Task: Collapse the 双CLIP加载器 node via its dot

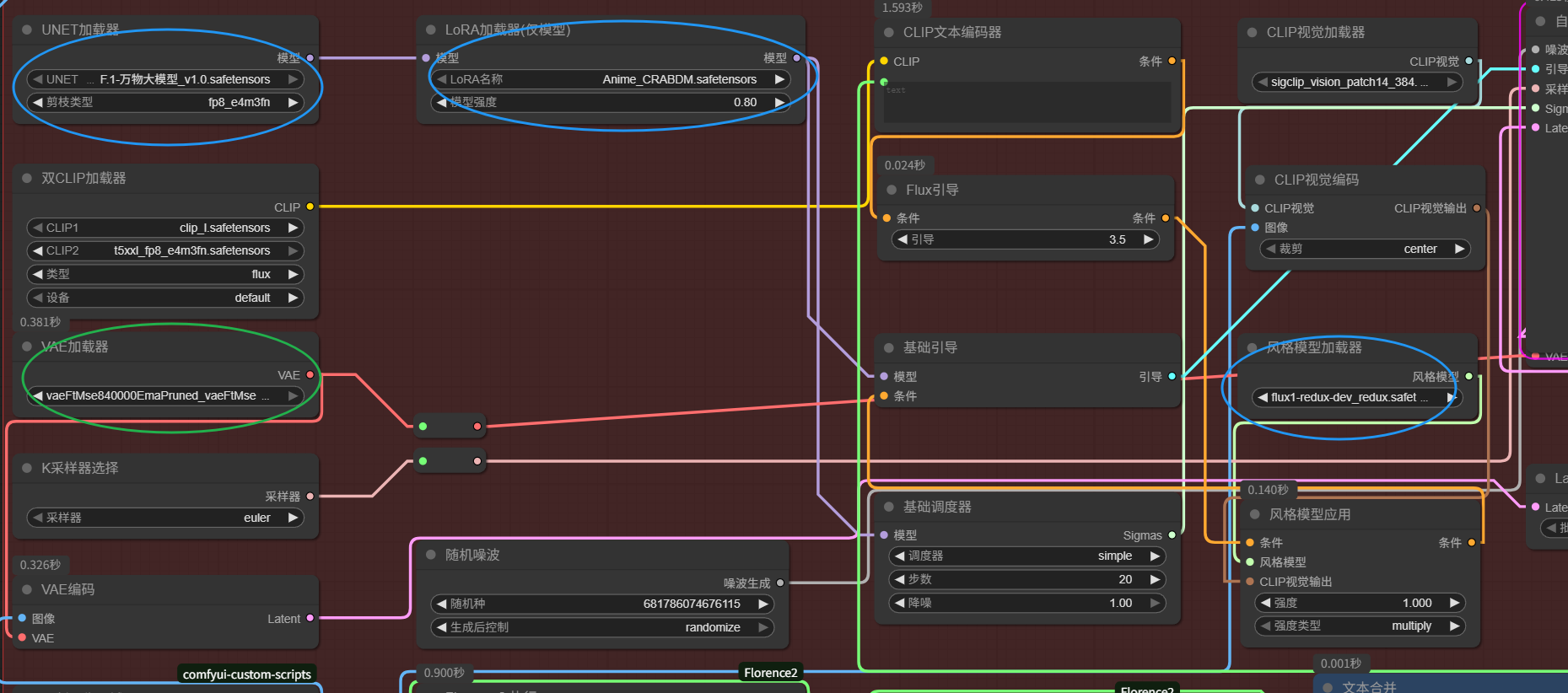Action: 27,178
